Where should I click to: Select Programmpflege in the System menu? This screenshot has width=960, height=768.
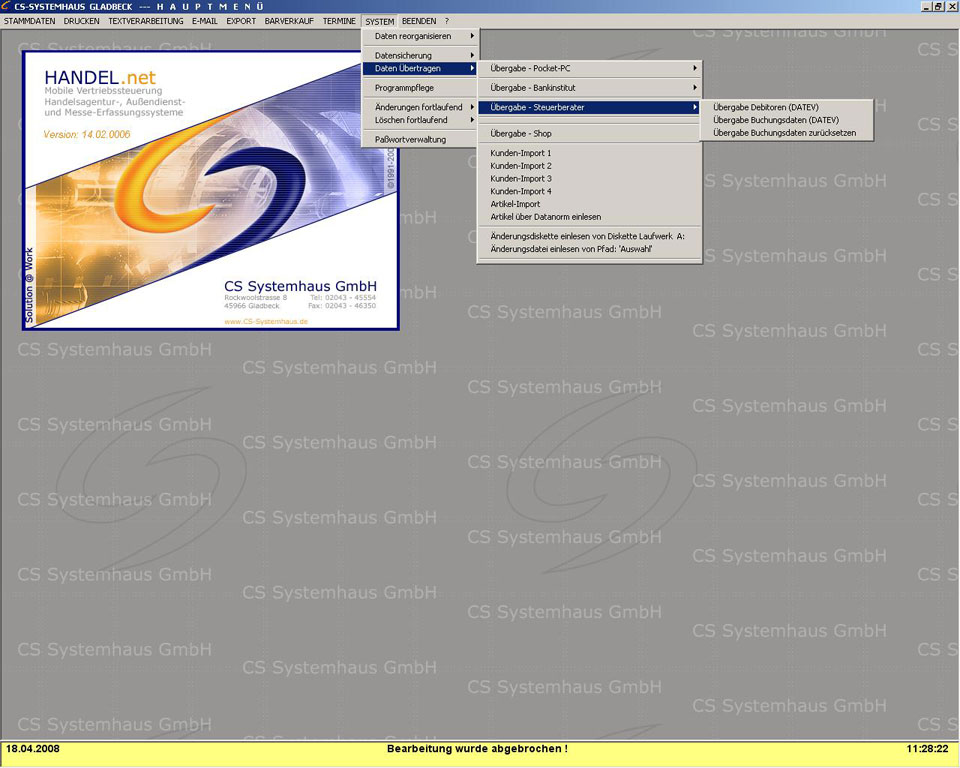(404, 88)
